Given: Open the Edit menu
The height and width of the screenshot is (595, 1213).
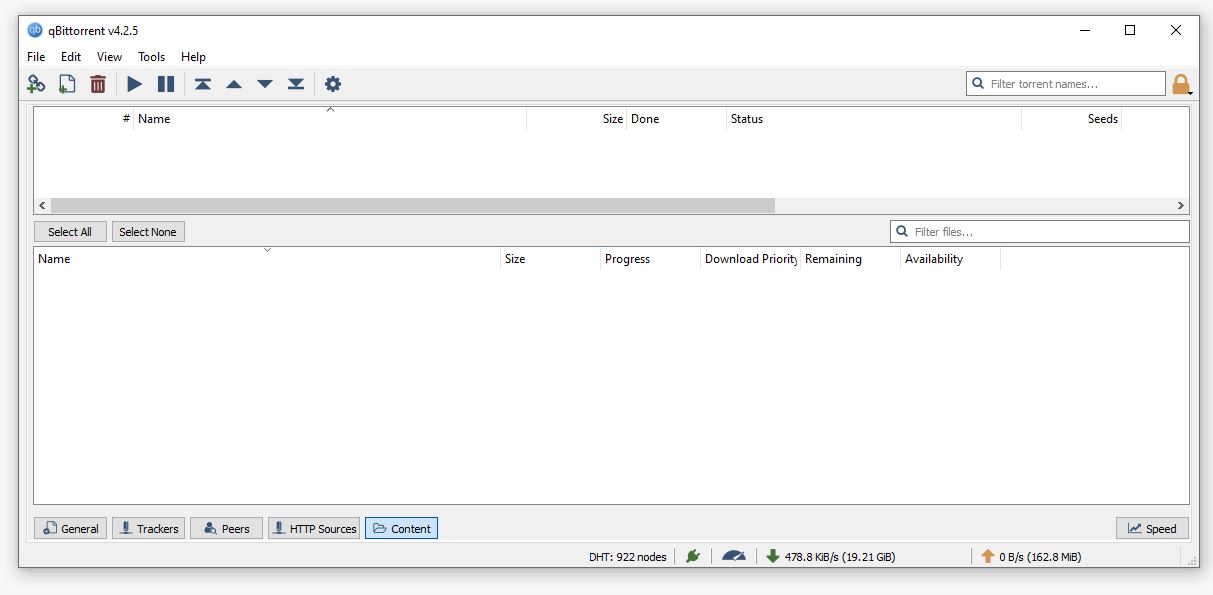Looking at the screenshot, I should (x=71, y=57).
